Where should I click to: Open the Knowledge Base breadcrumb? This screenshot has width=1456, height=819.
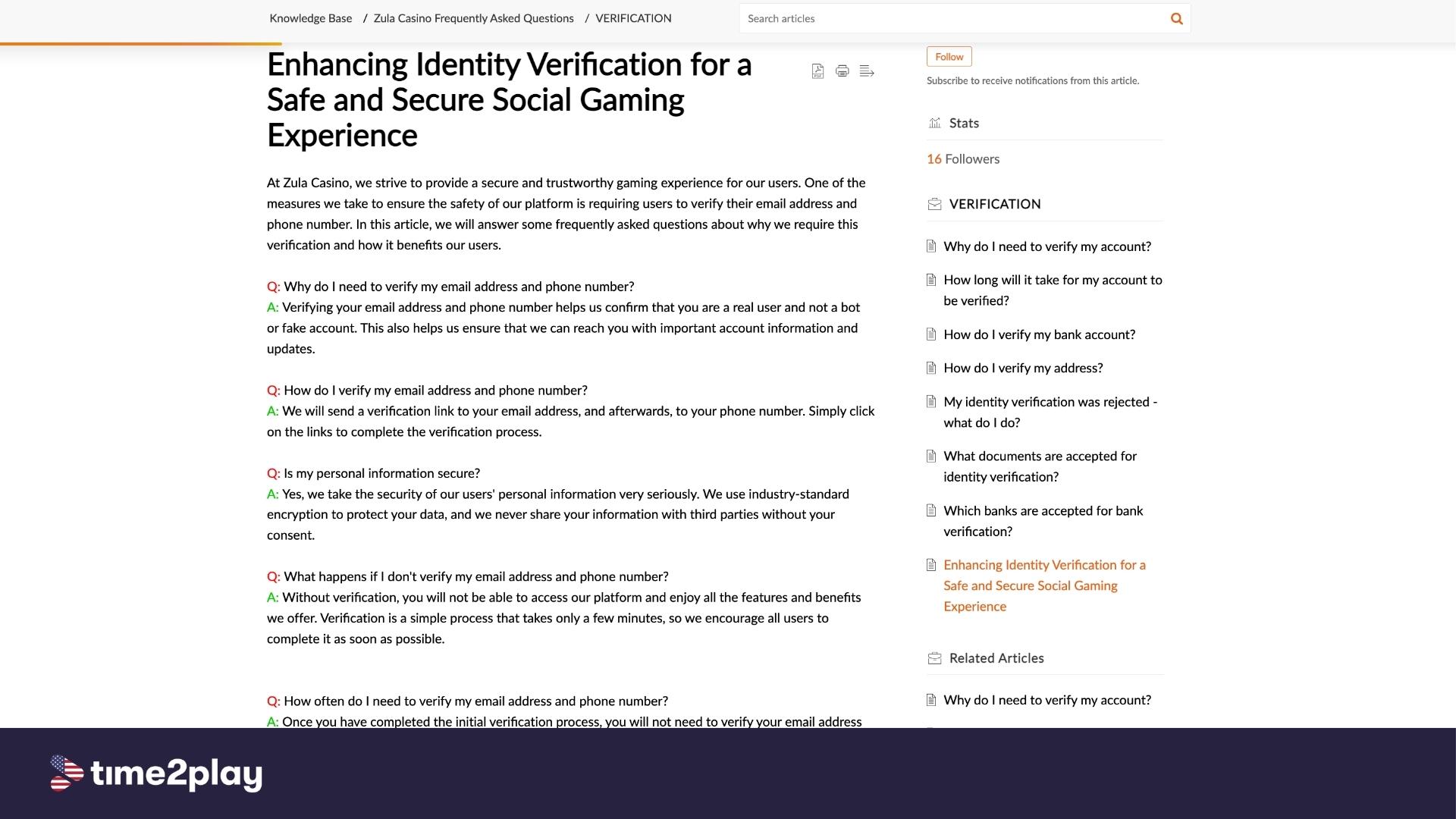(x=311, y=18)
